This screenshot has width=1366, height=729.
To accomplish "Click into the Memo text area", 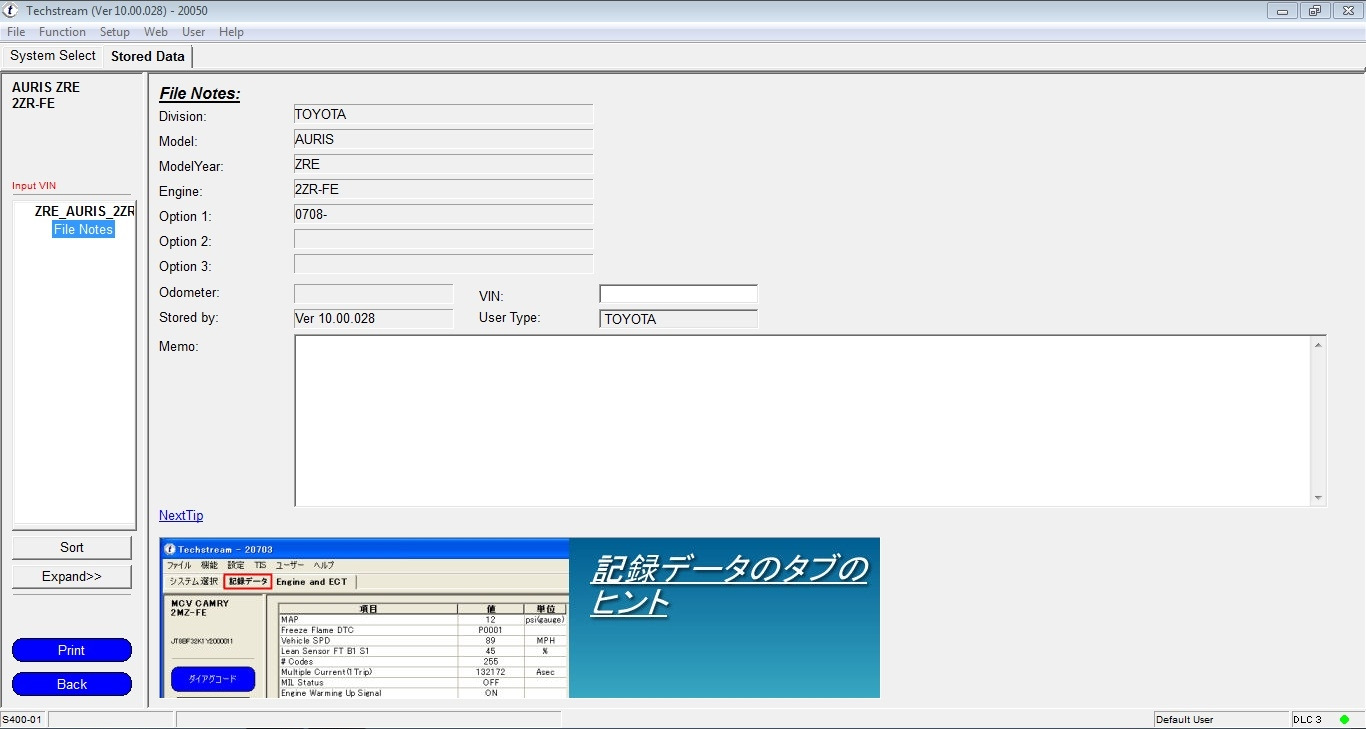I will 803,420.
